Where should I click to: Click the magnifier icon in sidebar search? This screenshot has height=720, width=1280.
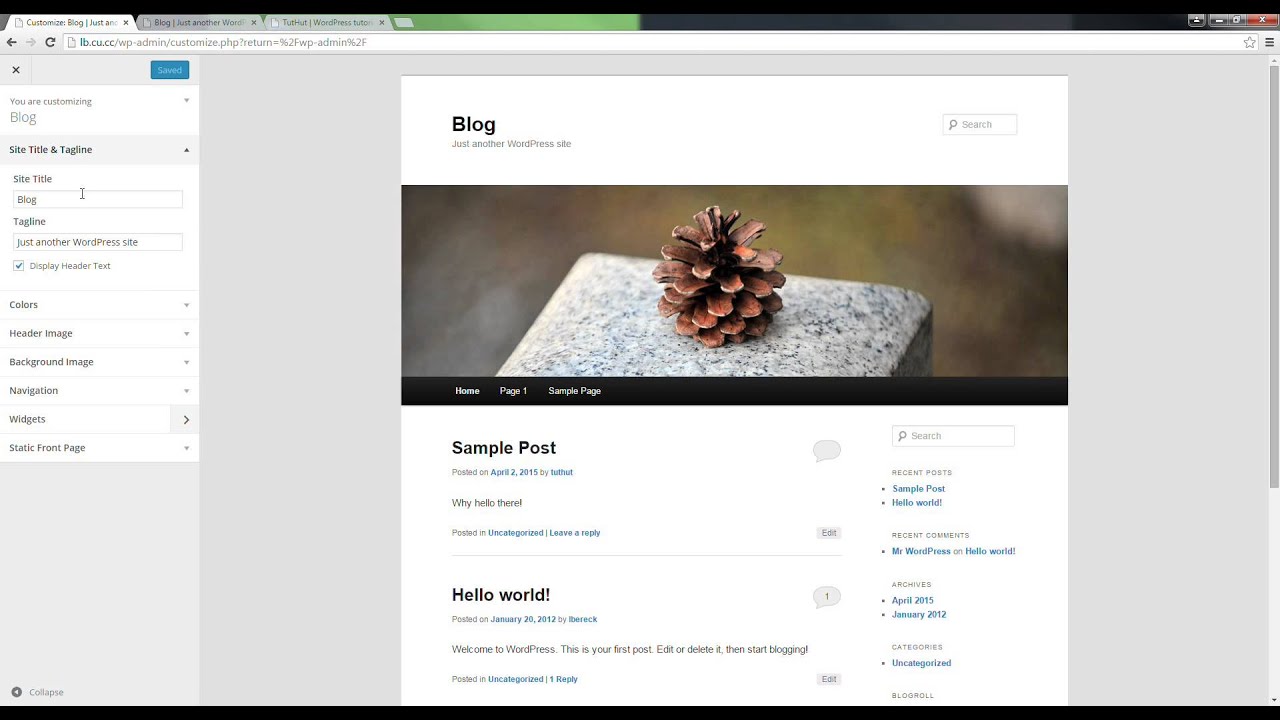902,436
